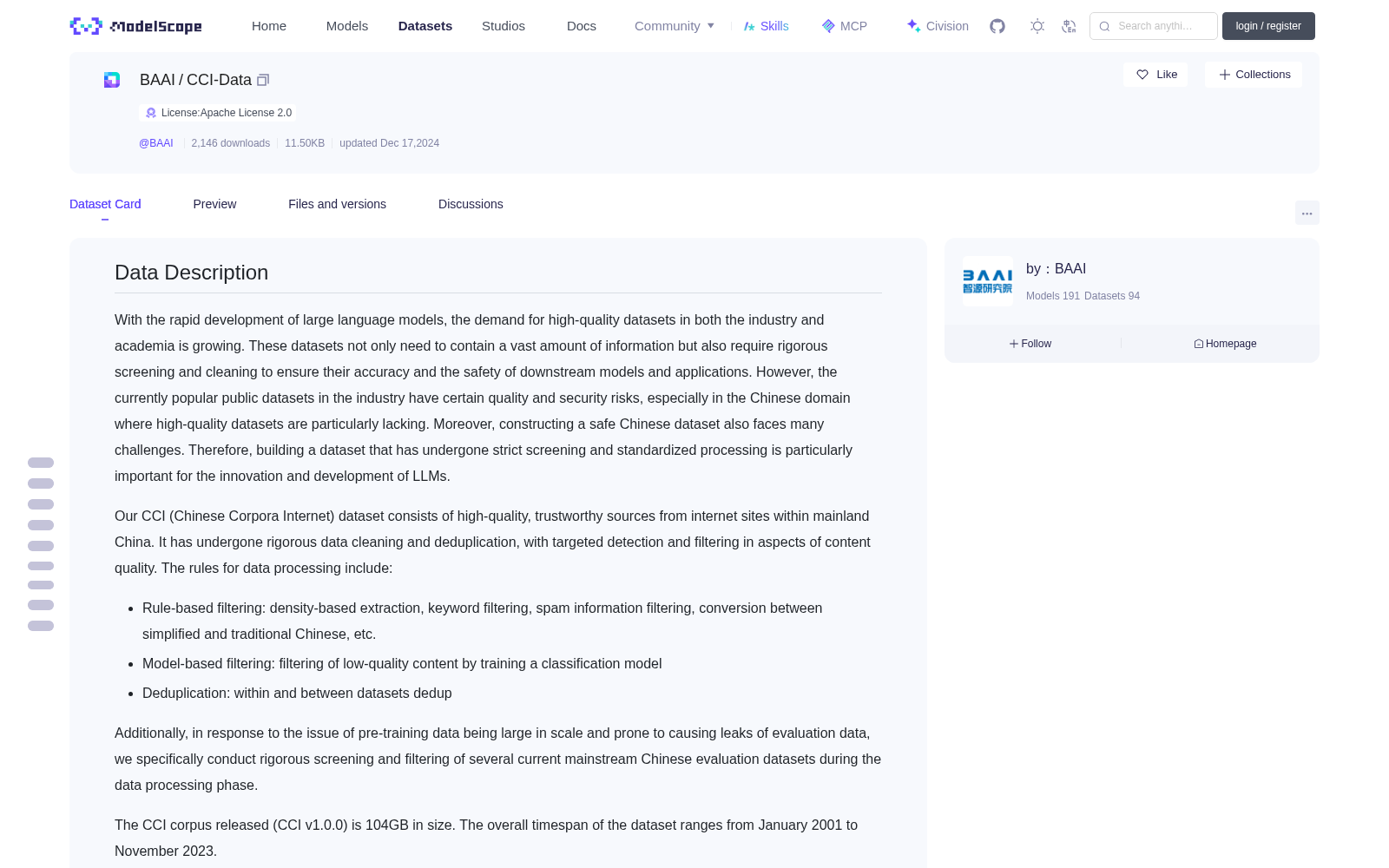Click the 'Data Description' heading
This screenshot has height=868, width=1389.
click(191, 273)
